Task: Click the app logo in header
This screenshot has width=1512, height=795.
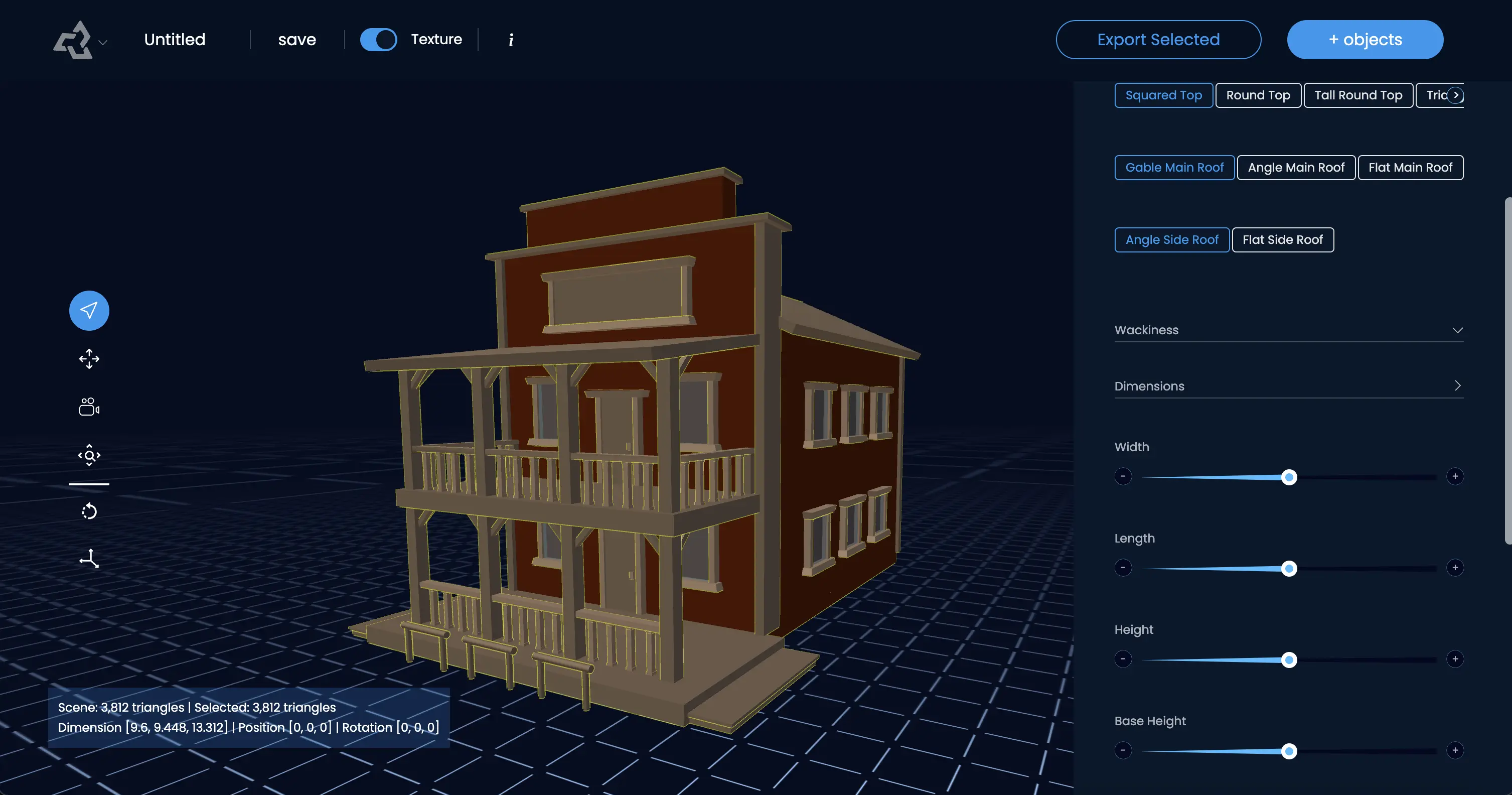Action: [73, 40]
